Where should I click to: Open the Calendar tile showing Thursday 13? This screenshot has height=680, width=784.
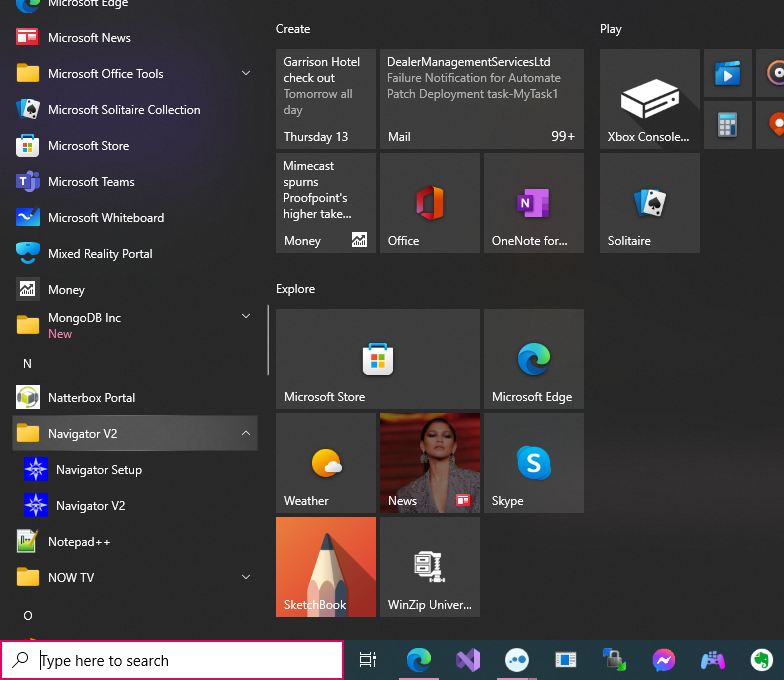click(x=326, y=98)
